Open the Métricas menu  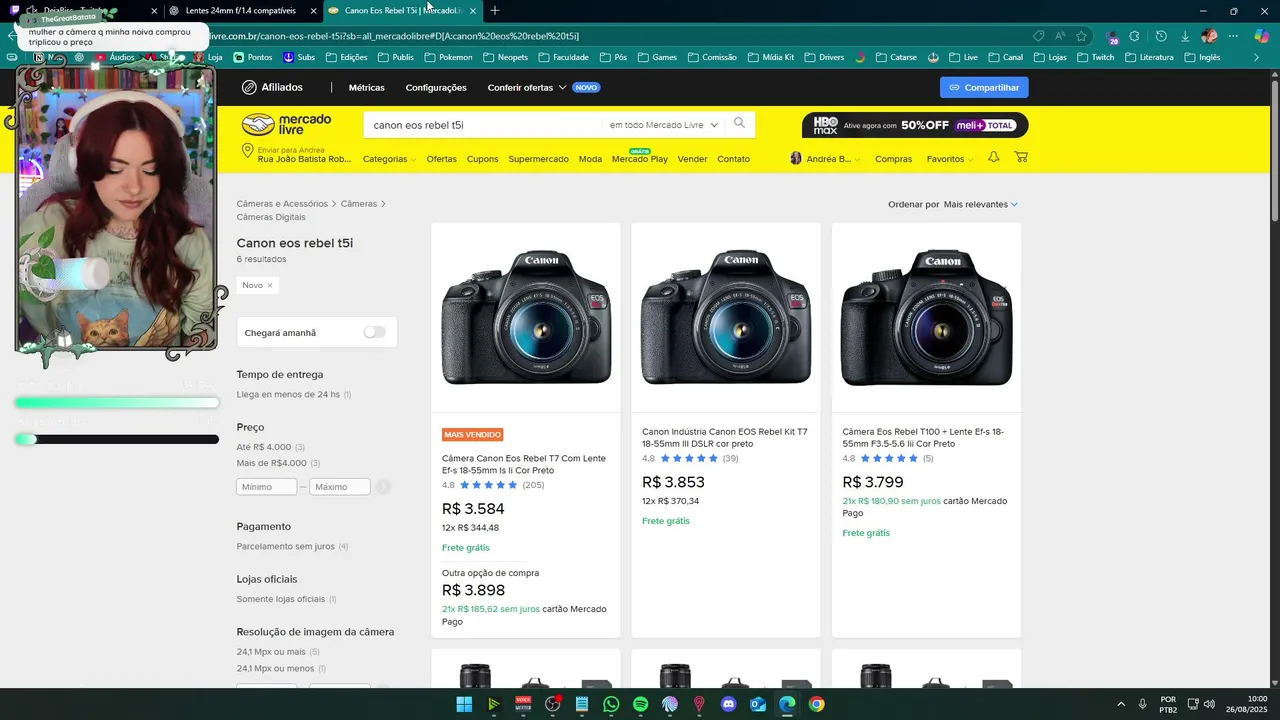(x=366, y=88)
